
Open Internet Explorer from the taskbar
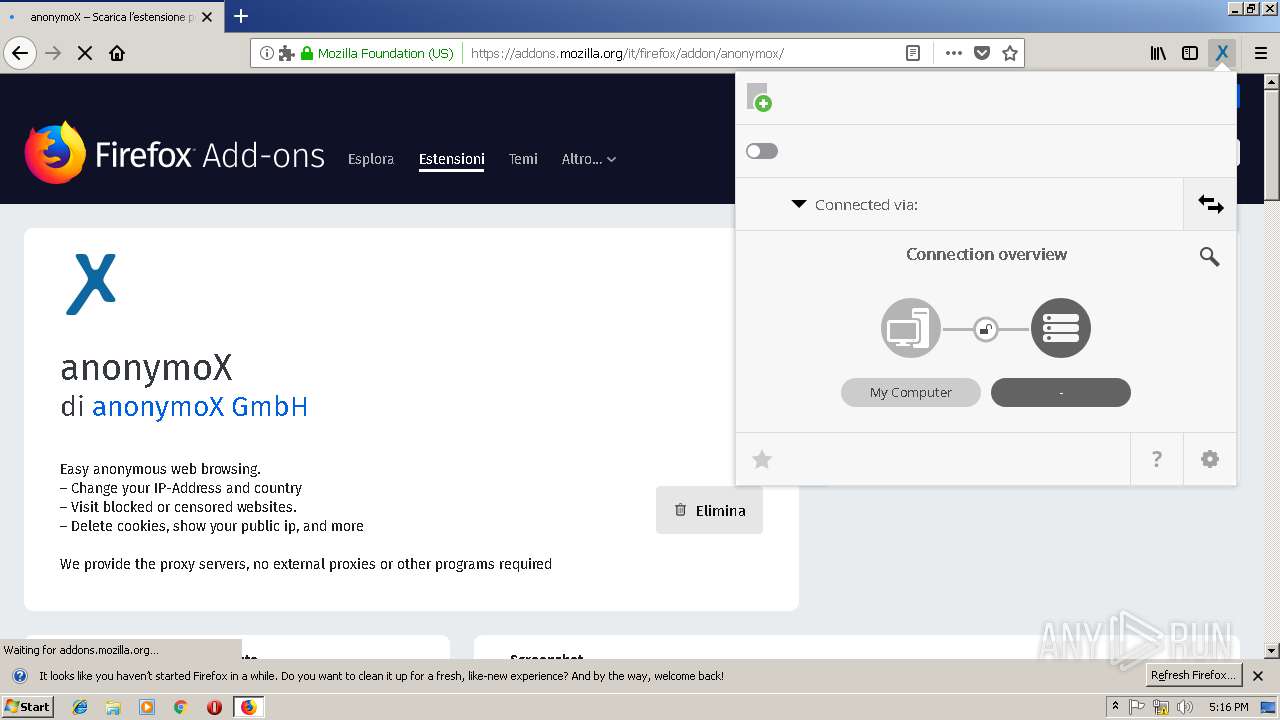click(80, 707)
